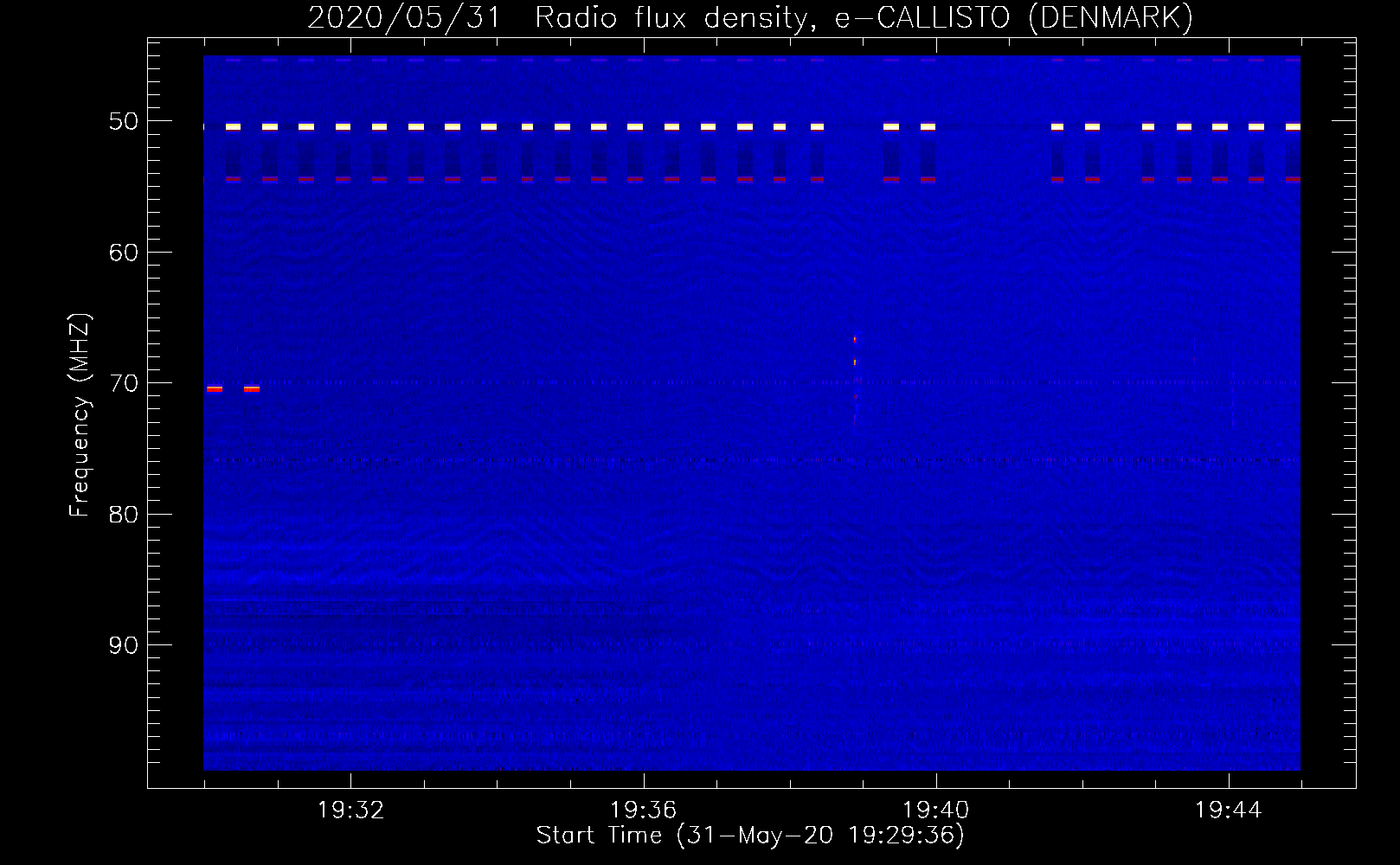This screenshot has height=865, width=1400.
Task: Click the 70 tick label on frequency axis
Action: coord(124,383)
